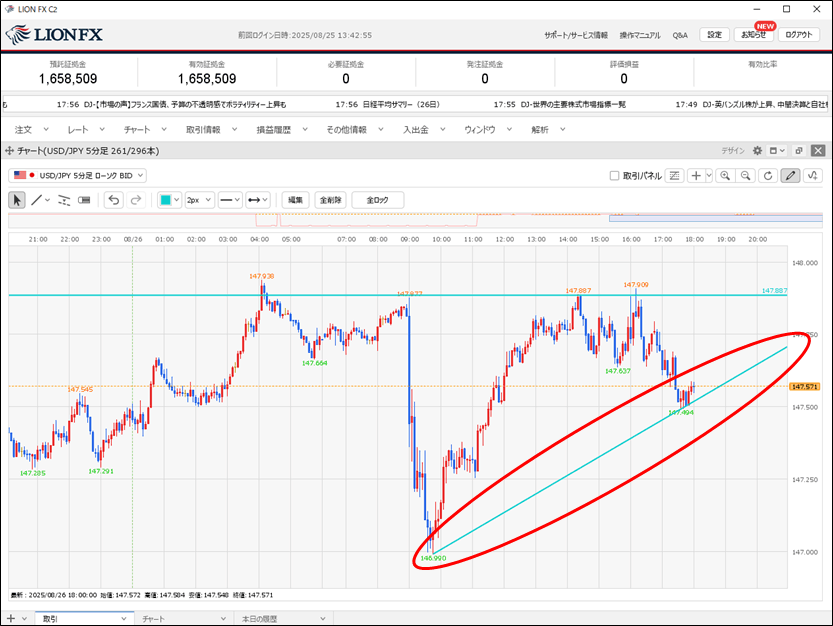Click the 147.571 current price label

tap(804, 387)
